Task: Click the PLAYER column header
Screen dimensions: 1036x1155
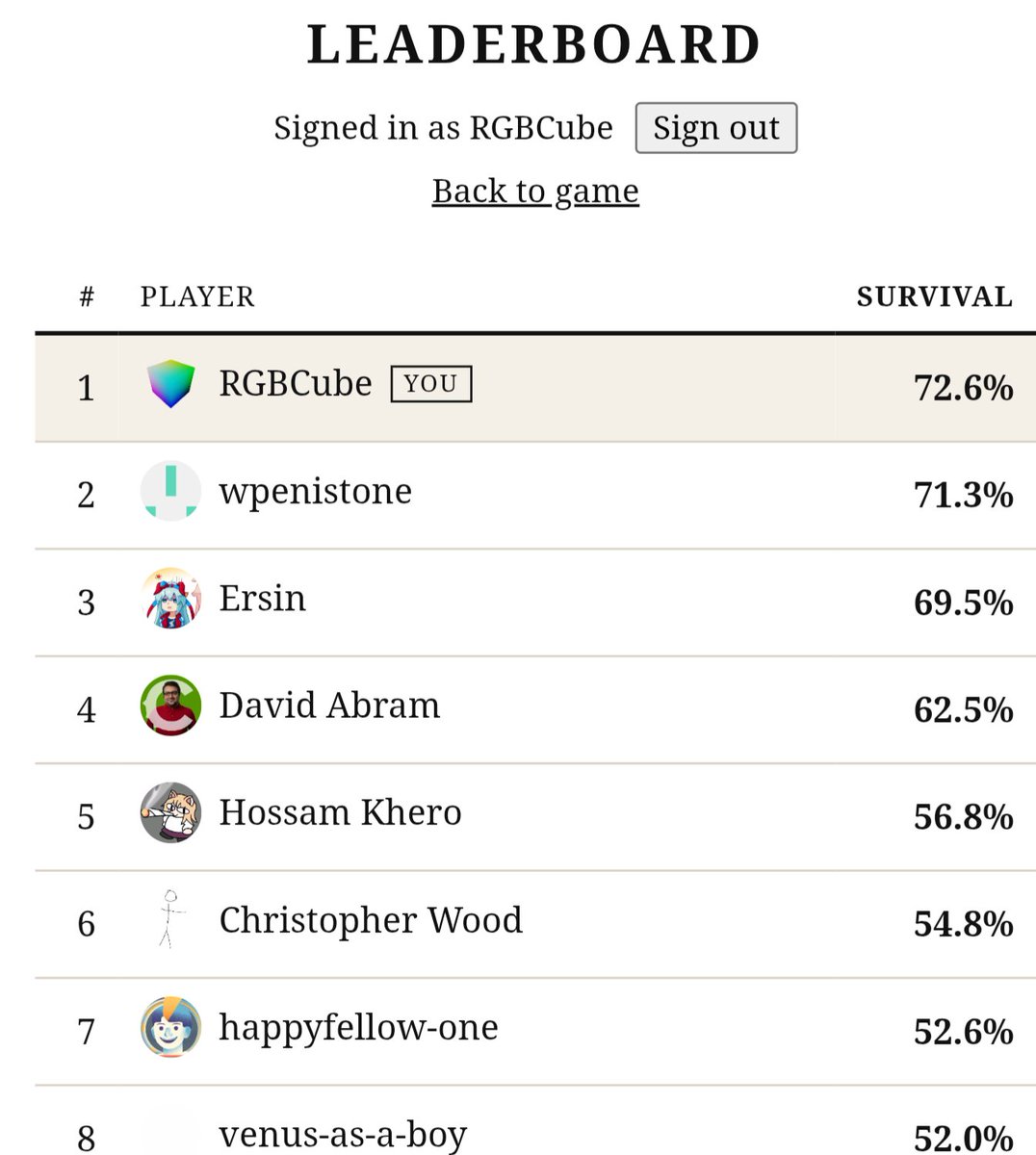Action: (197, 296)
